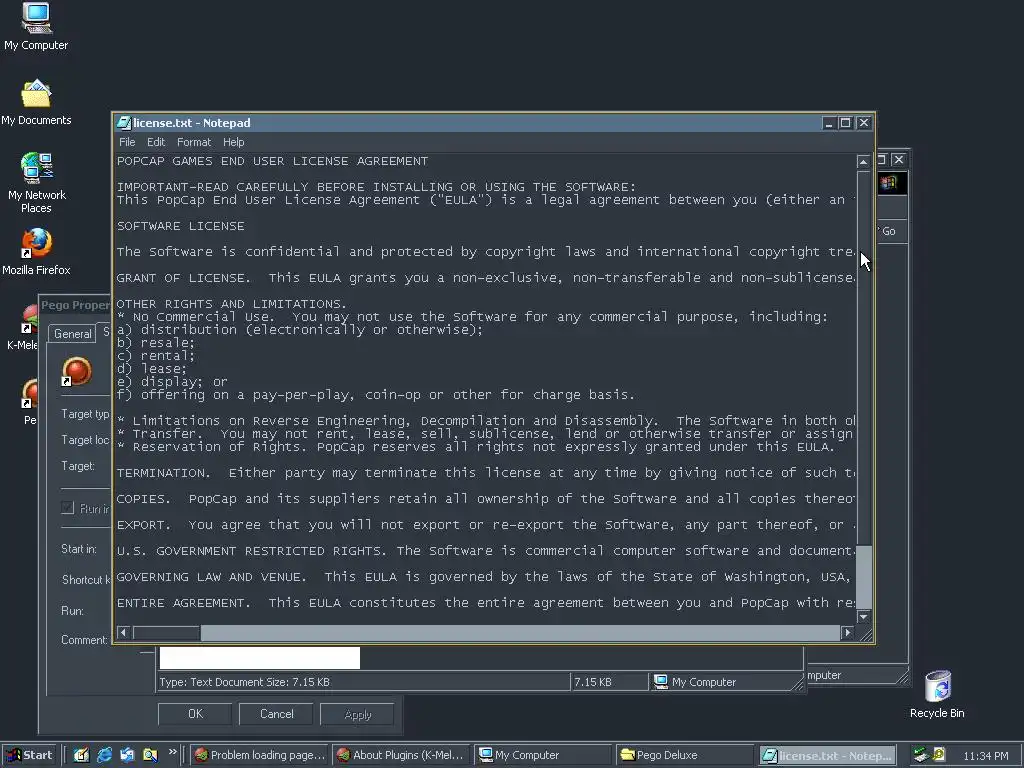Image resolution: width=1024 pixels, height=768 pixels.
Task: Click the 11:34 PM taskbar clock
Action: click(985, 756)
